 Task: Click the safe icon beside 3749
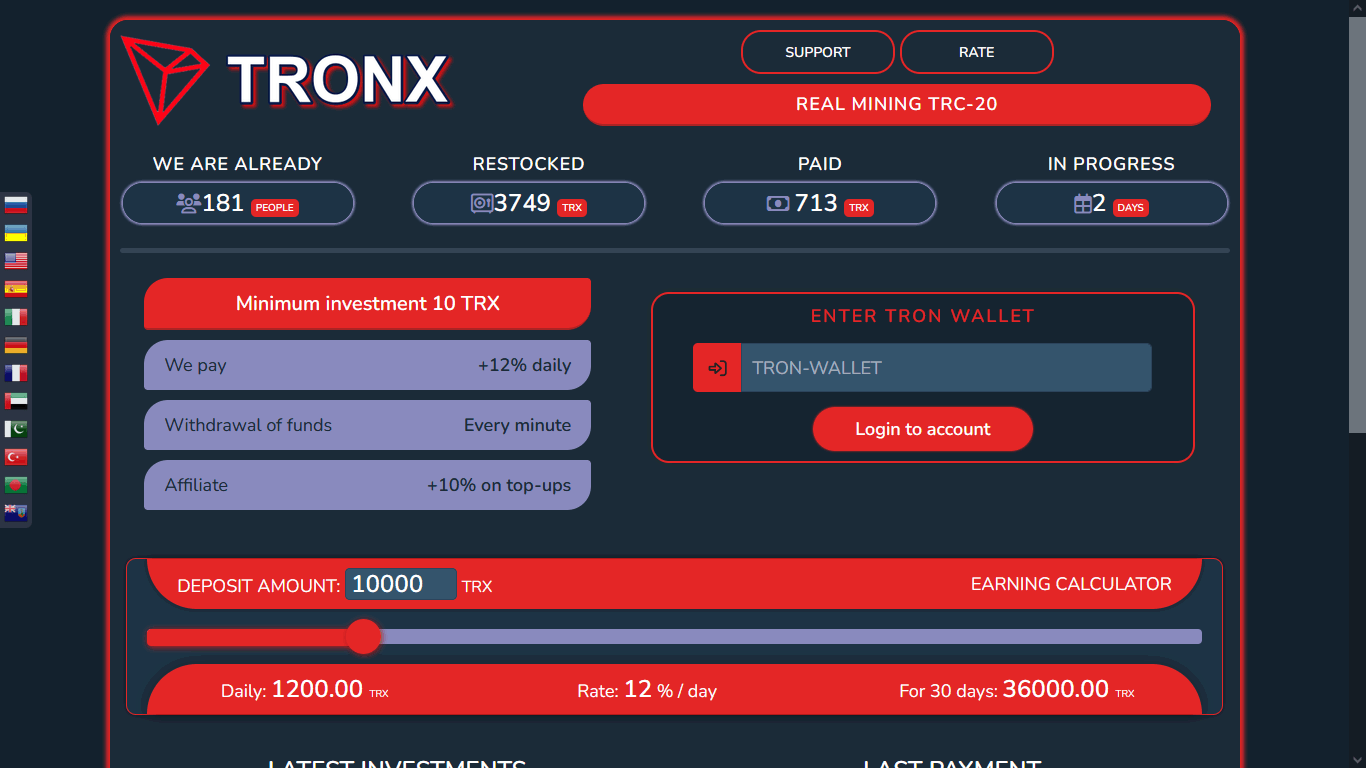coord(481,203)
